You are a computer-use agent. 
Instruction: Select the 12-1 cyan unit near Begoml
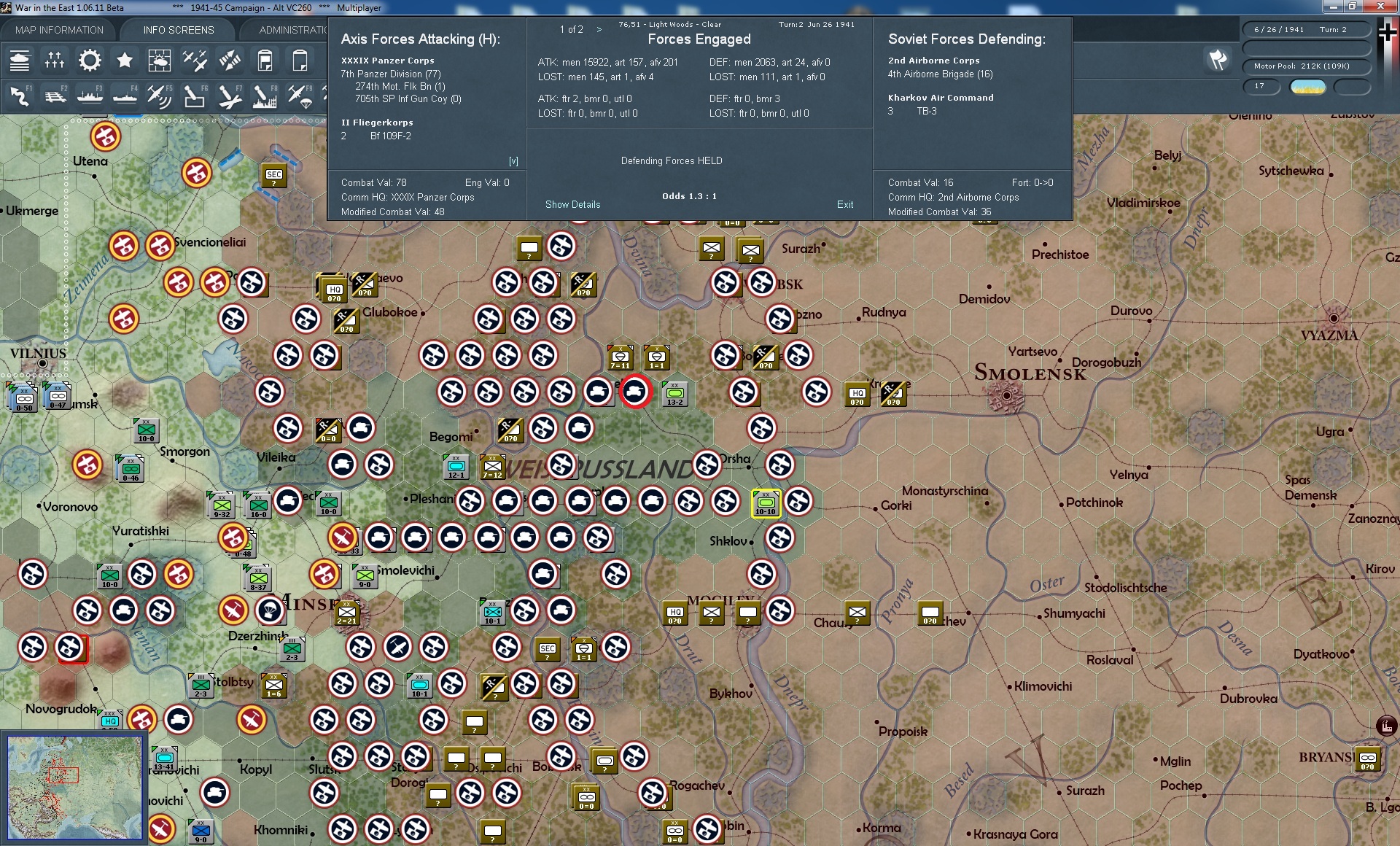(x=456, y=467)
